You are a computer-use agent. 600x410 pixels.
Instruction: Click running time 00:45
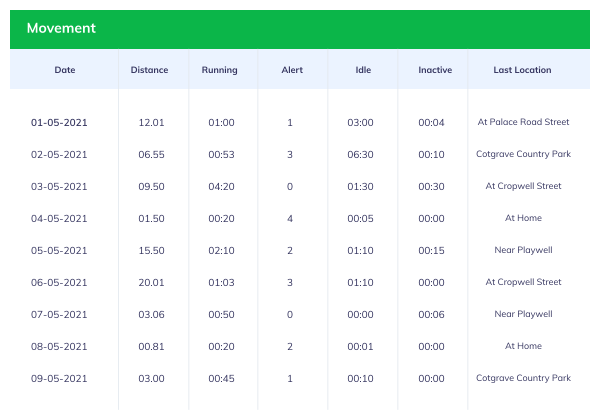(x=221, y=378)
